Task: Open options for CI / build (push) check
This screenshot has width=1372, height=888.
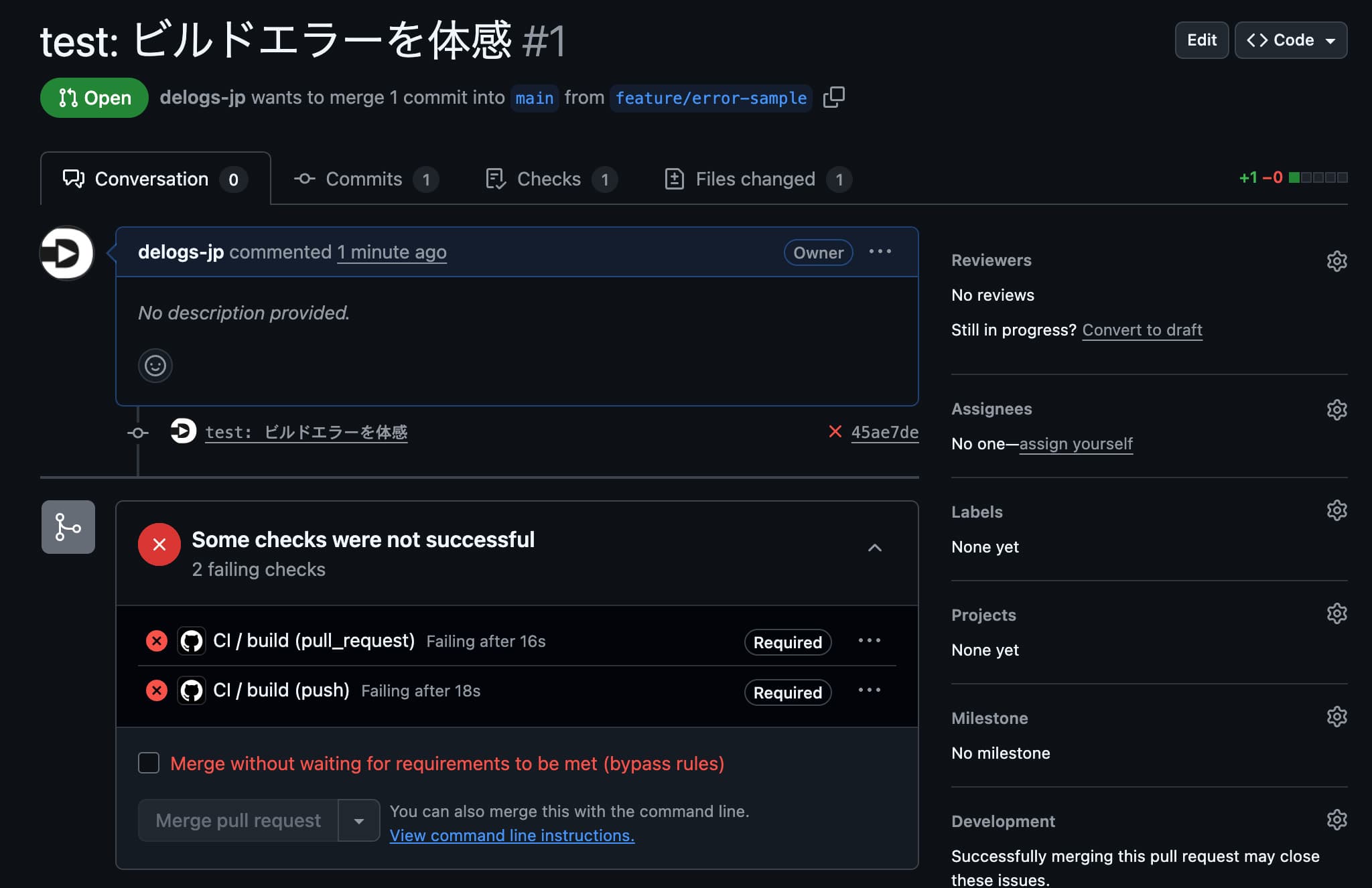Action: pyautogui.click(x=869, y=690)
